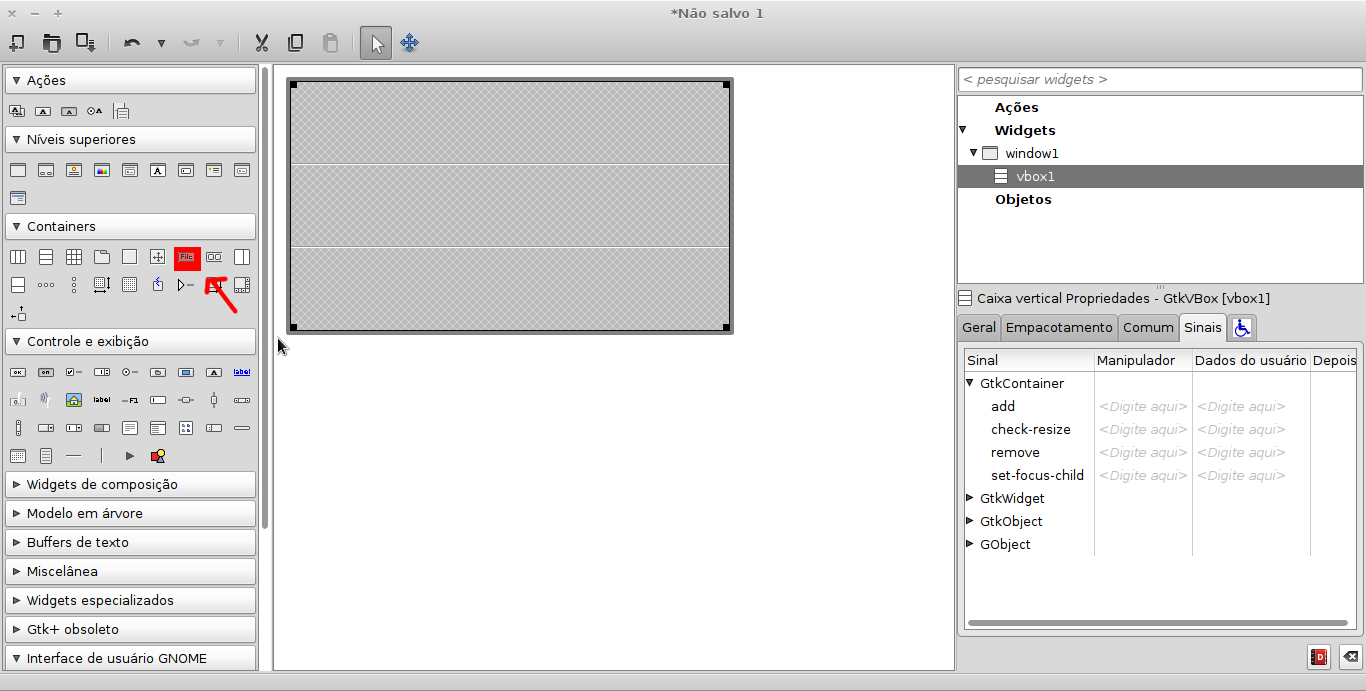Choose the Expander container icon
This screenshot has width=1366, height=691.
click(x=186, y=285)
